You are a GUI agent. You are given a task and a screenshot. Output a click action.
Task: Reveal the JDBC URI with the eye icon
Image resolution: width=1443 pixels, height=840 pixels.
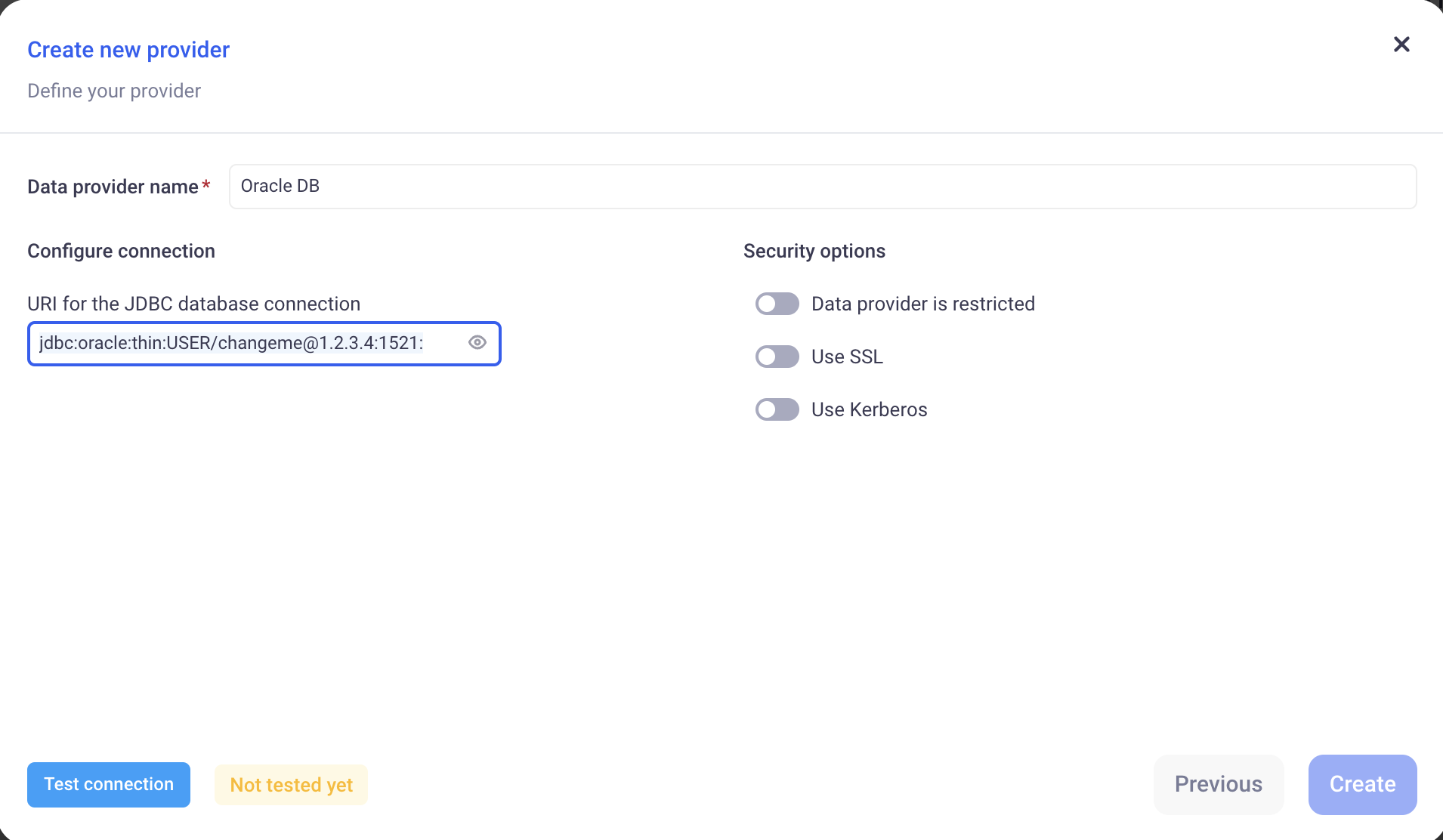pos(477,343)
